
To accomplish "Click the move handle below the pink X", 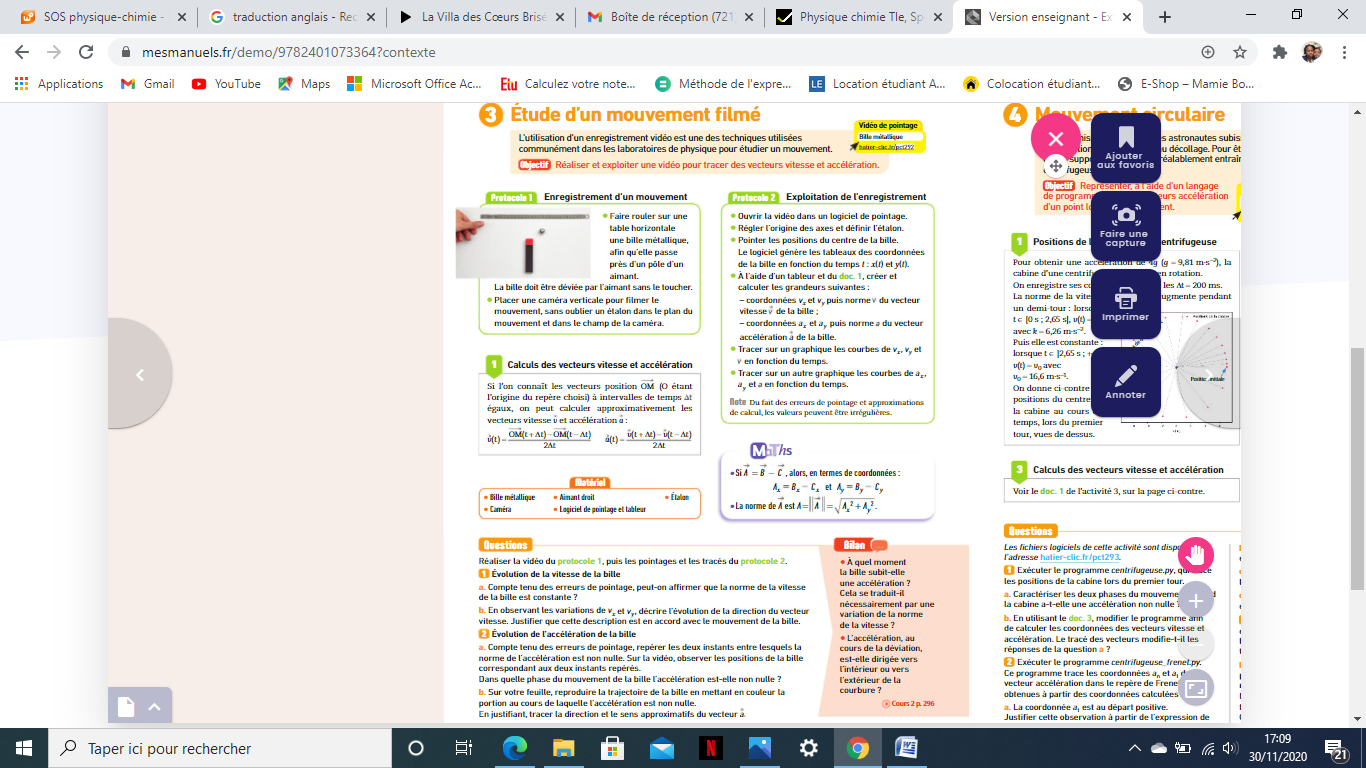I will pyautogui.click(x=1055, y=166).
